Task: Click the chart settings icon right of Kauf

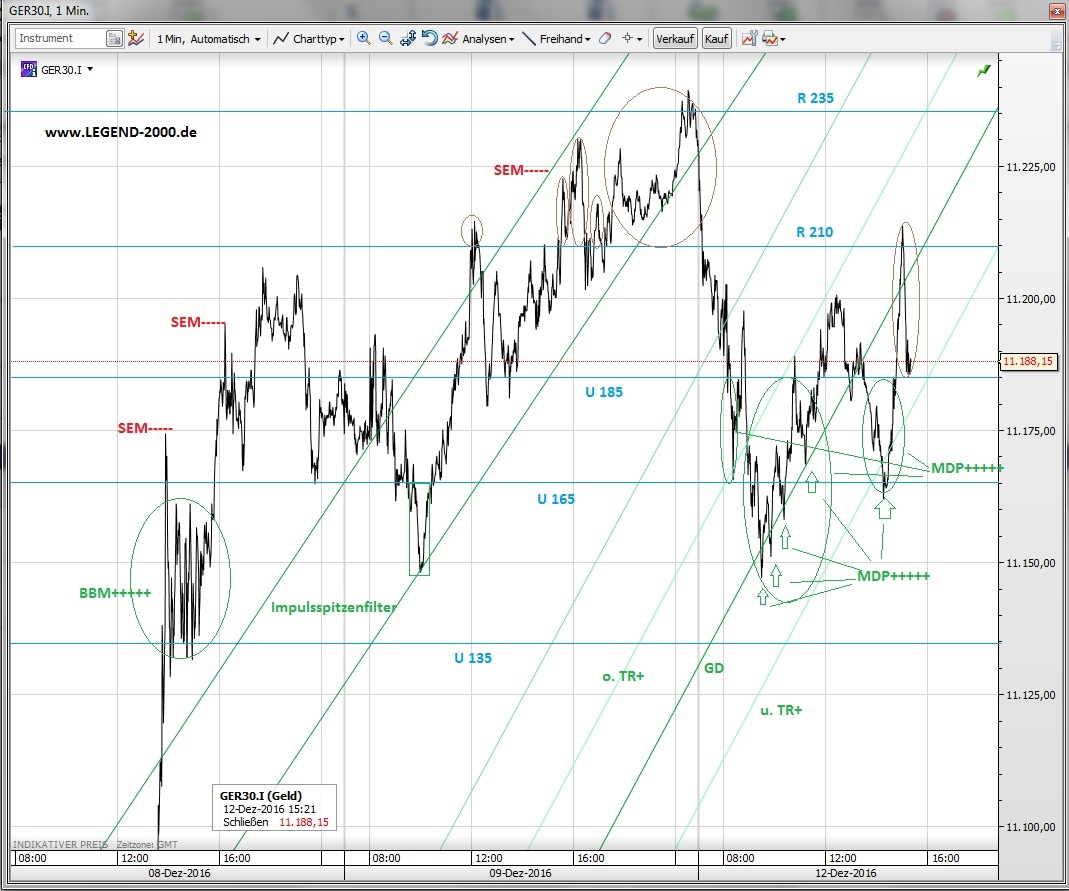Action: click(x=749, y=38)
